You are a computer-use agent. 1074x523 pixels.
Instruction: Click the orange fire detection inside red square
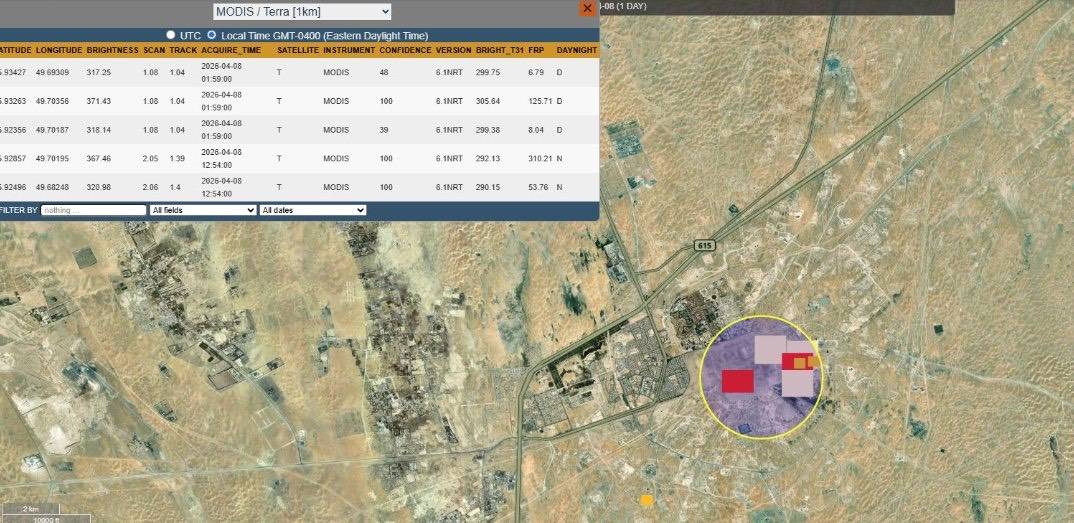(x=799, y=362)
